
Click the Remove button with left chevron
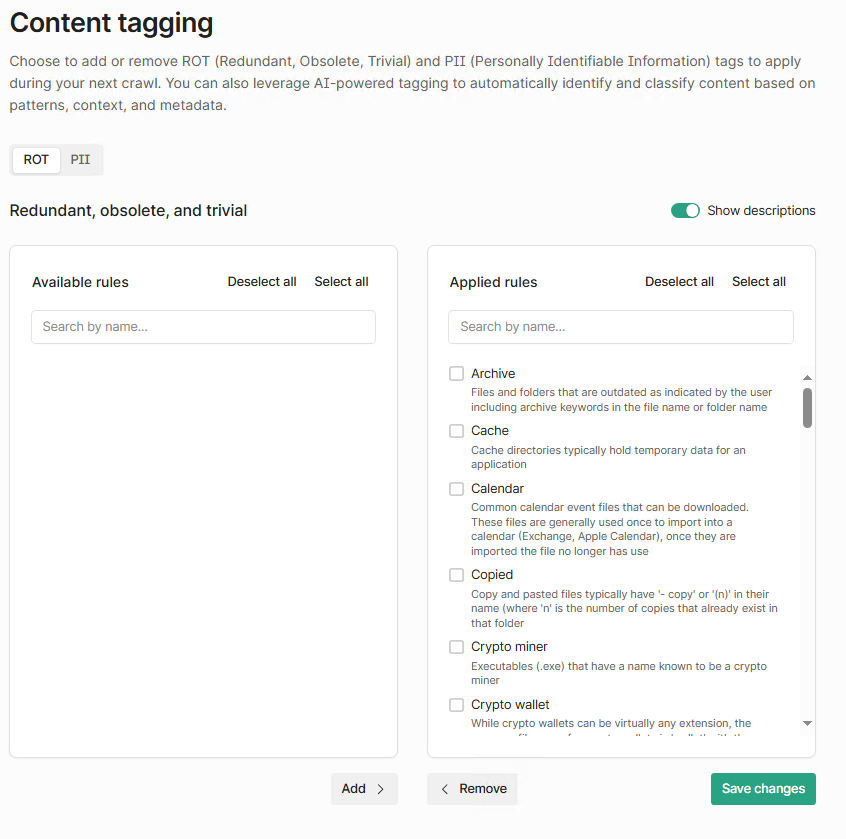pyautogui.click(x=472, y=789)
